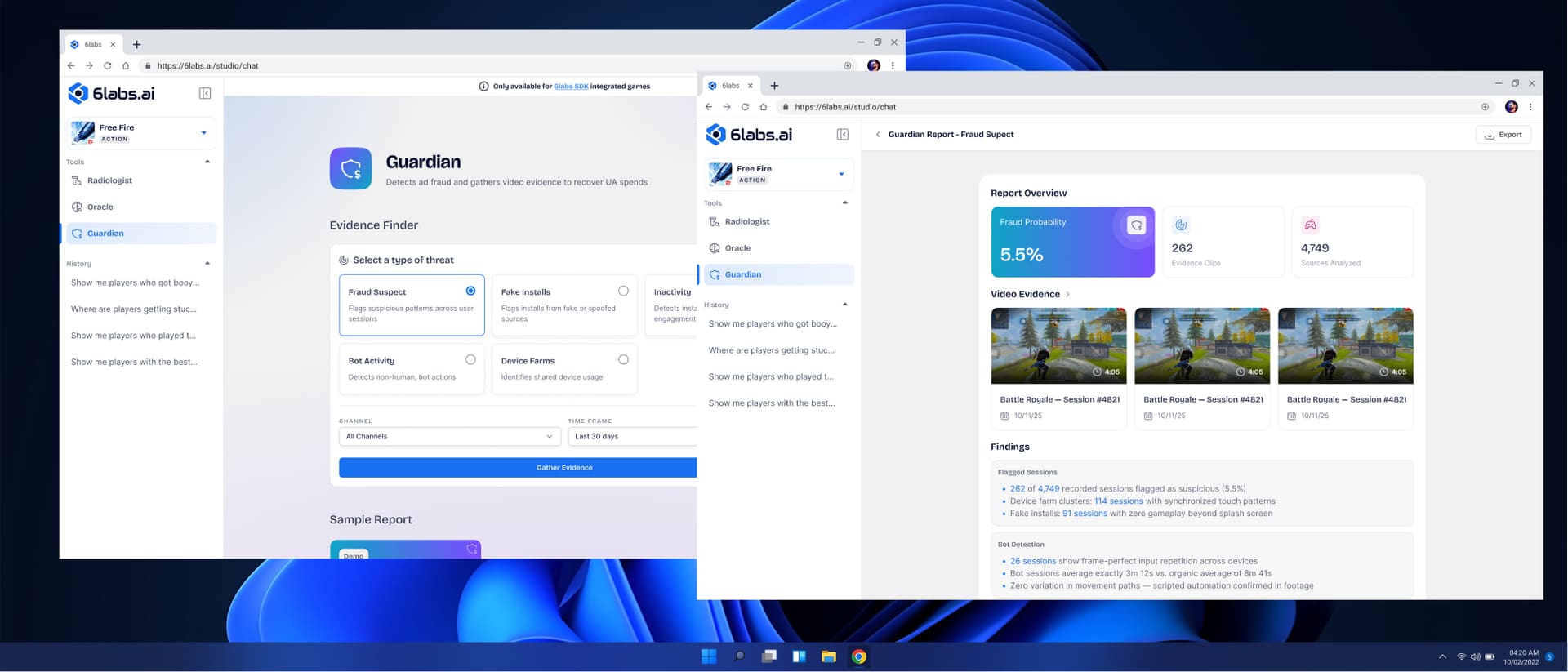Open new tab in the Guardian Report window
The width and height of the screenshot is (1568, 672).
coord(774,86)
